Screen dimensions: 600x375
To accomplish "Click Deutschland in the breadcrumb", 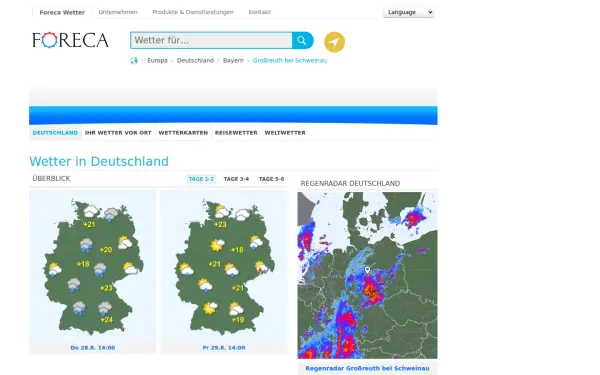I will click(x=195, y=60).
